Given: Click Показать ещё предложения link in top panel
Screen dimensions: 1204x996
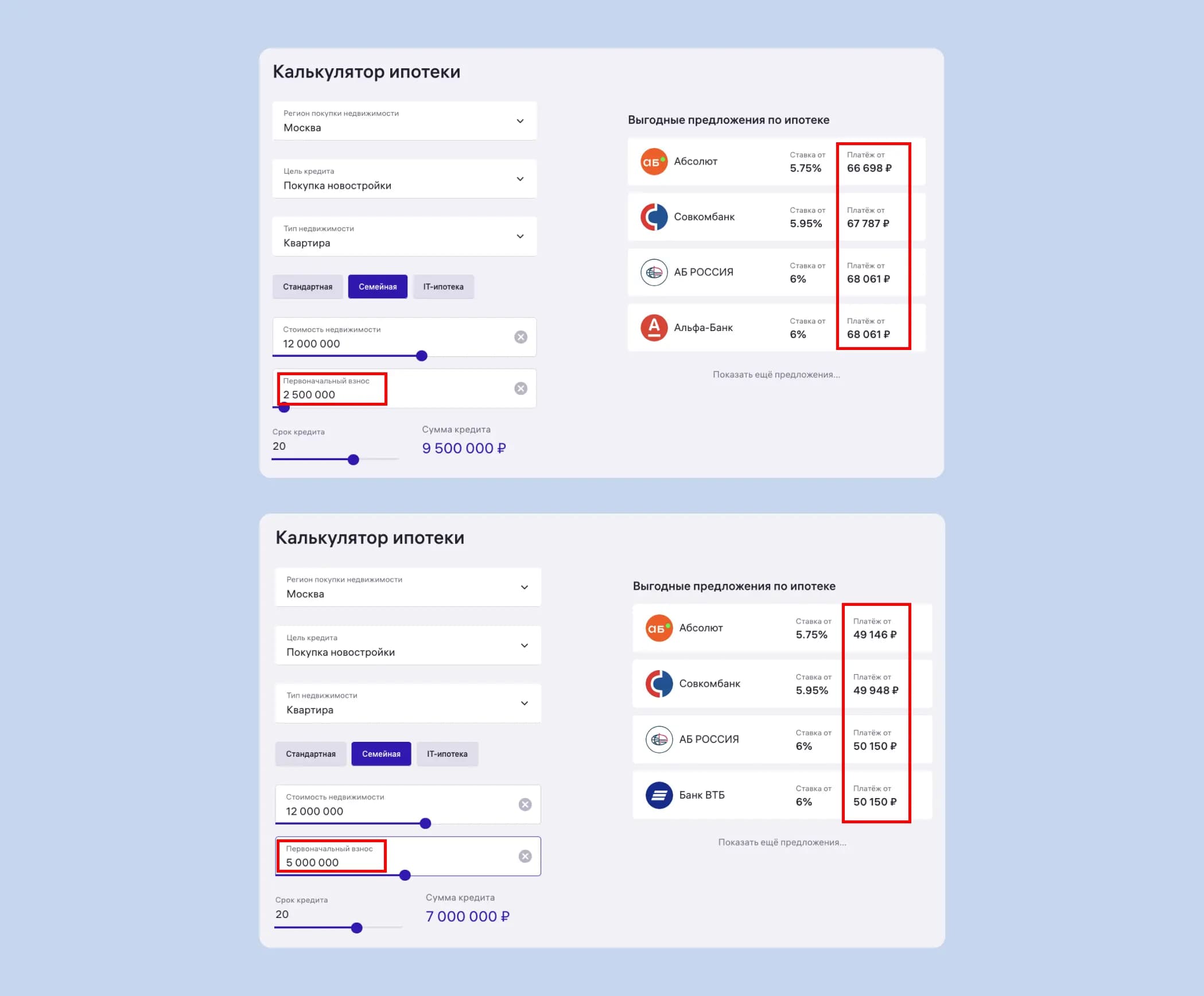Looking at the screenshot, I should (x=776, y=375).
